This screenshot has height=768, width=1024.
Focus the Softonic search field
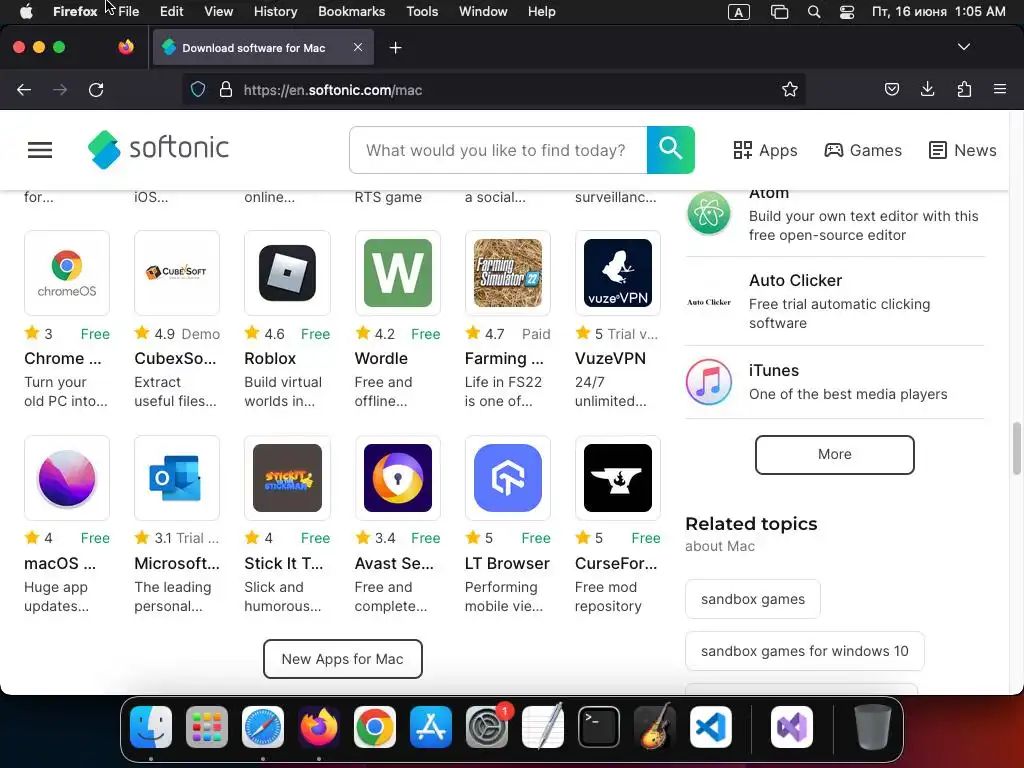pyautogui.click(x=498, y=150)
